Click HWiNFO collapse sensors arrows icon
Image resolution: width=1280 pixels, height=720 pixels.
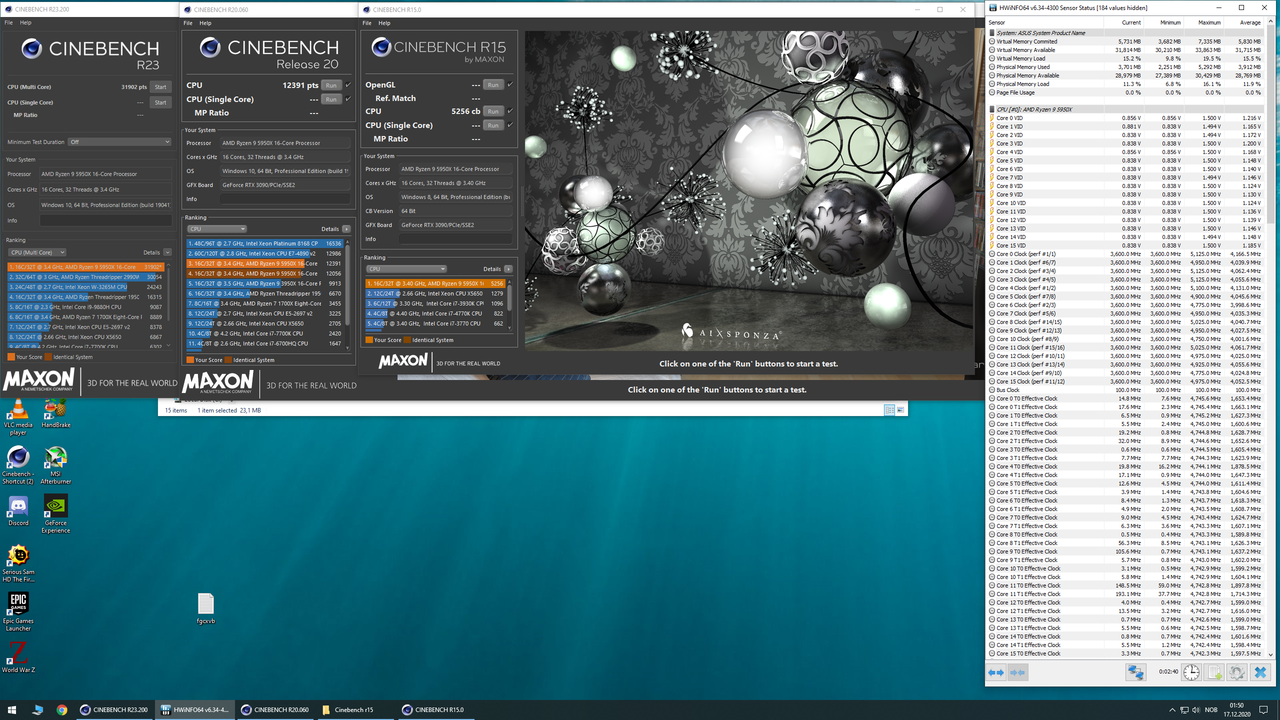point(1017,673)
